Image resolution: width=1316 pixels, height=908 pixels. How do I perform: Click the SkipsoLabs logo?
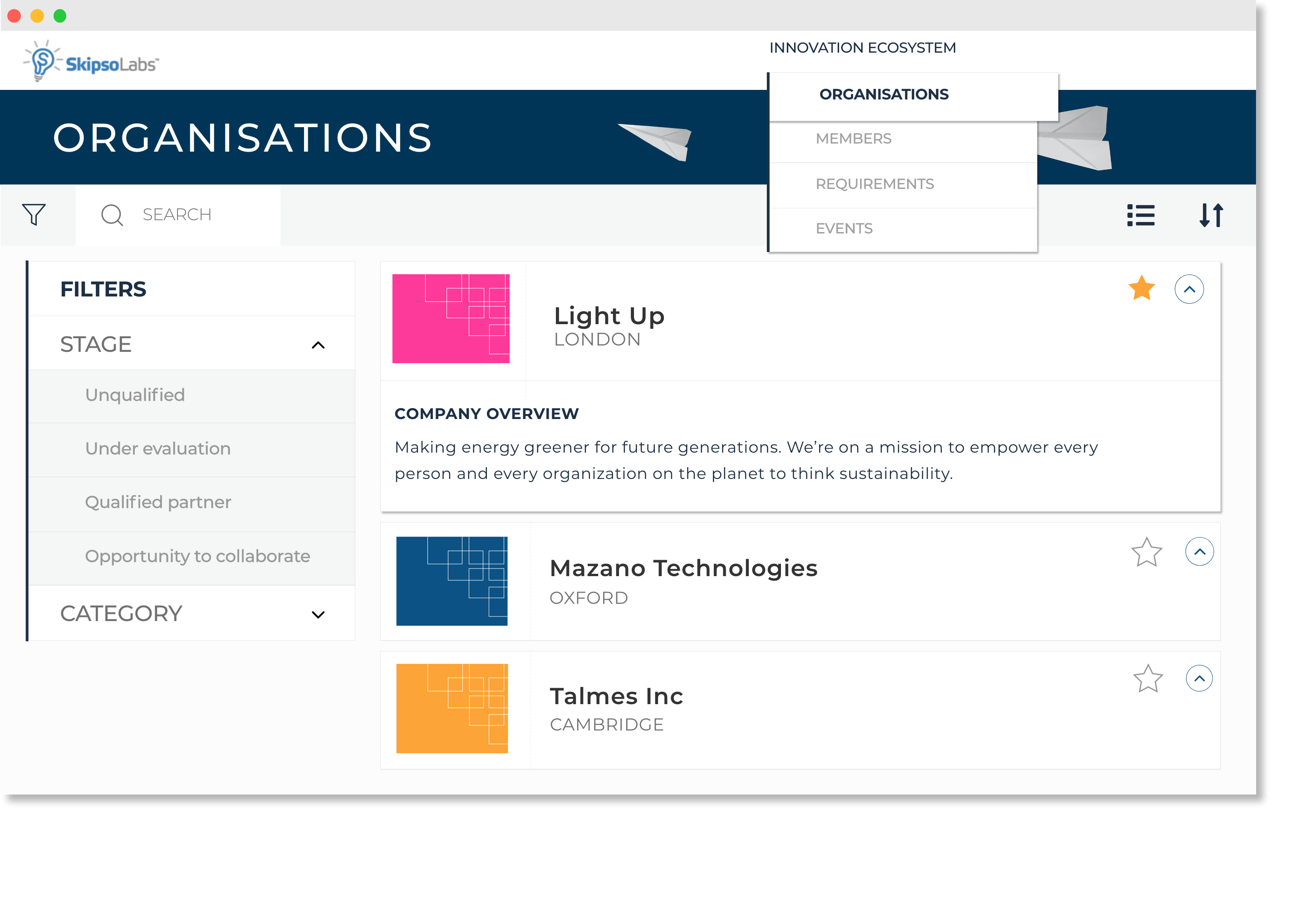[91, 61]
